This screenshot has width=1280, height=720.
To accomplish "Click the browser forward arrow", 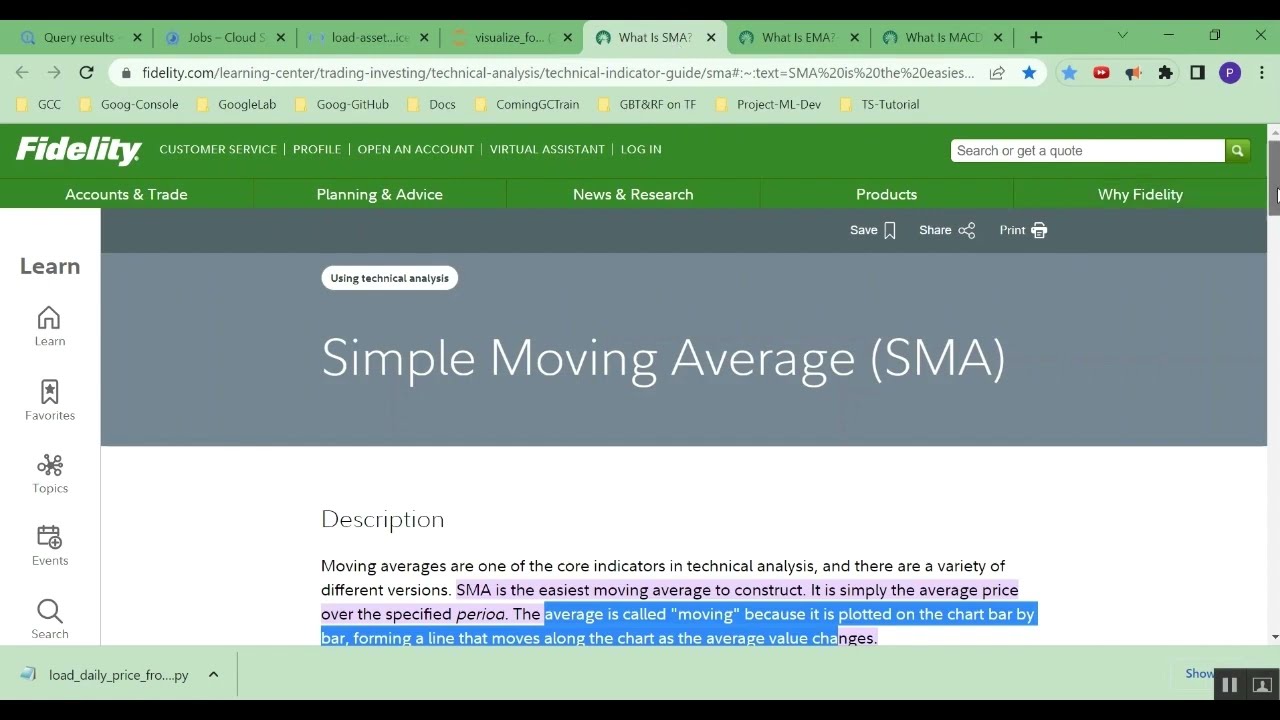I will pos(54,72).
